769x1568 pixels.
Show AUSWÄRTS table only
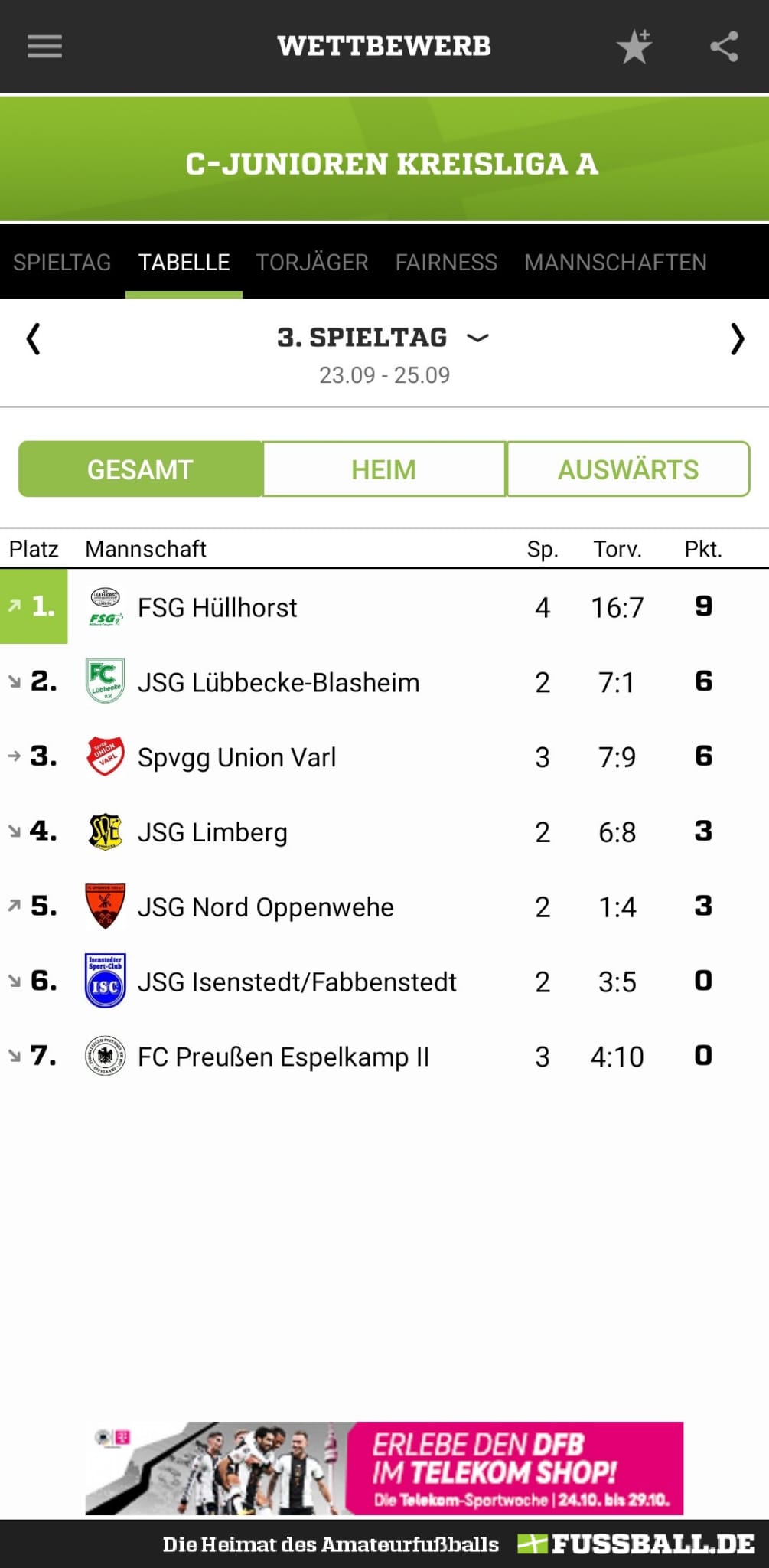pyautogui.click(x=628, y=469)
